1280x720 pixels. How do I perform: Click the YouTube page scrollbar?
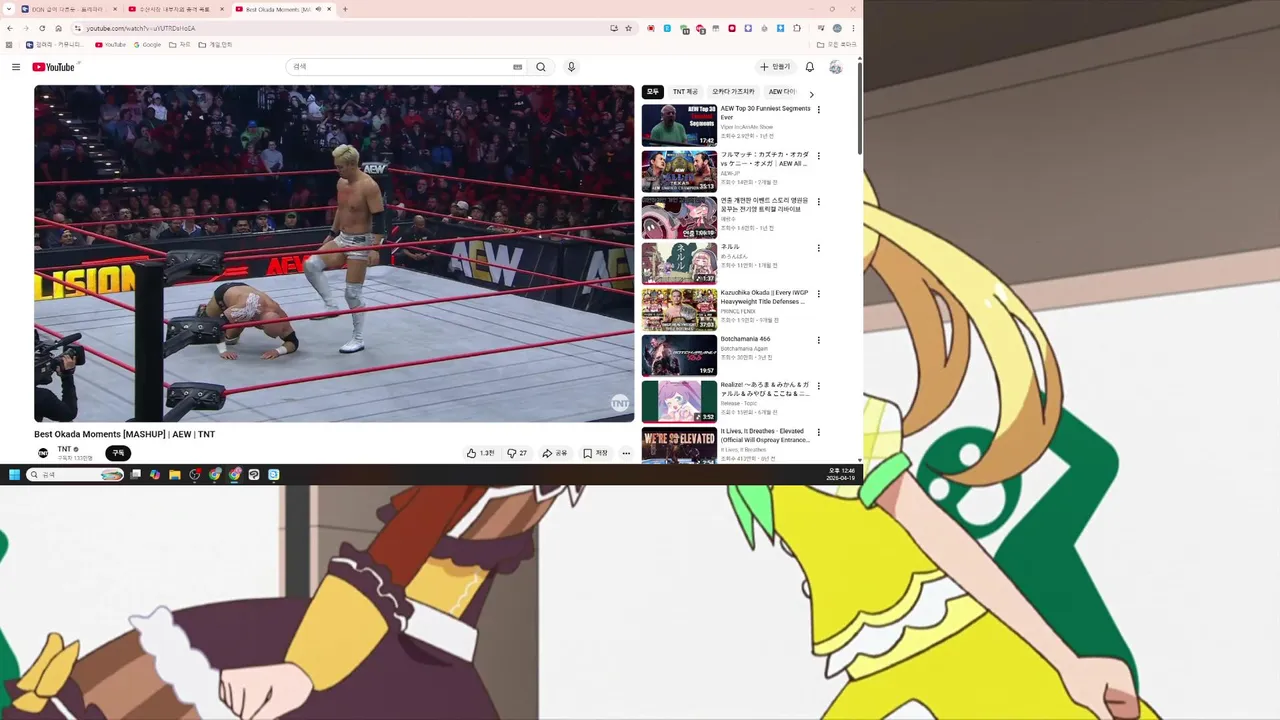[860, 110]
